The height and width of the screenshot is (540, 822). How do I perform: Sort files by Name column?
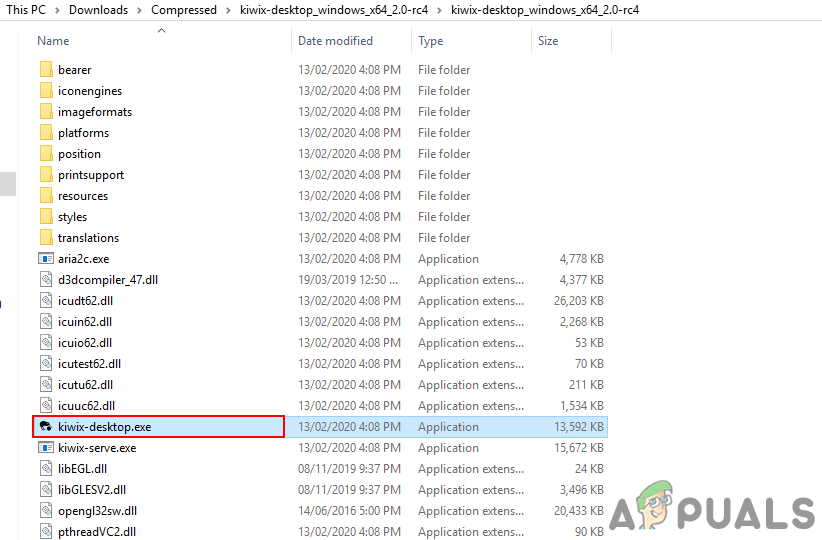coord(53,41)
